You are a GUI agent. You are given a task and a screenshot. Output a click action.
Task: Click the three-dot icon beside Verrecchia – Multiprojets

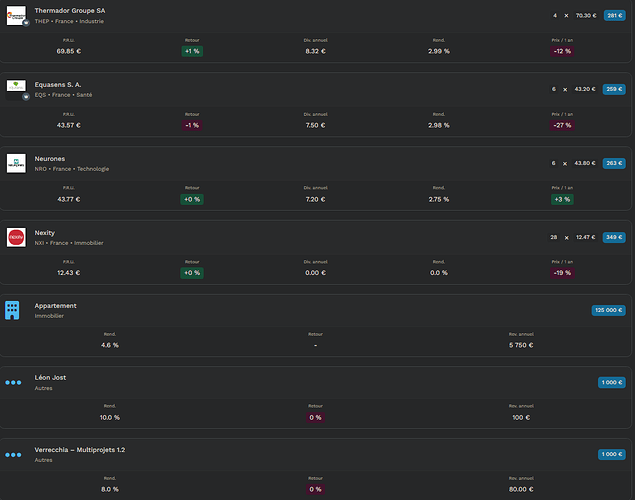(x=13, y=455)
